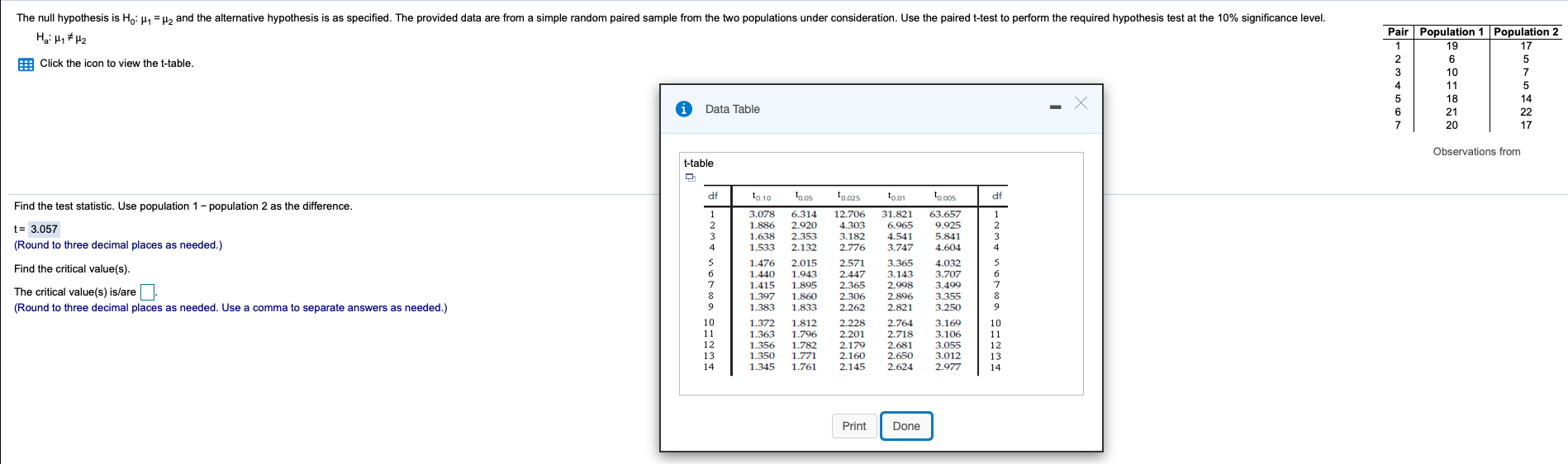Focus the critical value(s) answer box
This screenshot has width=1568, height=464.
[147, 292]
